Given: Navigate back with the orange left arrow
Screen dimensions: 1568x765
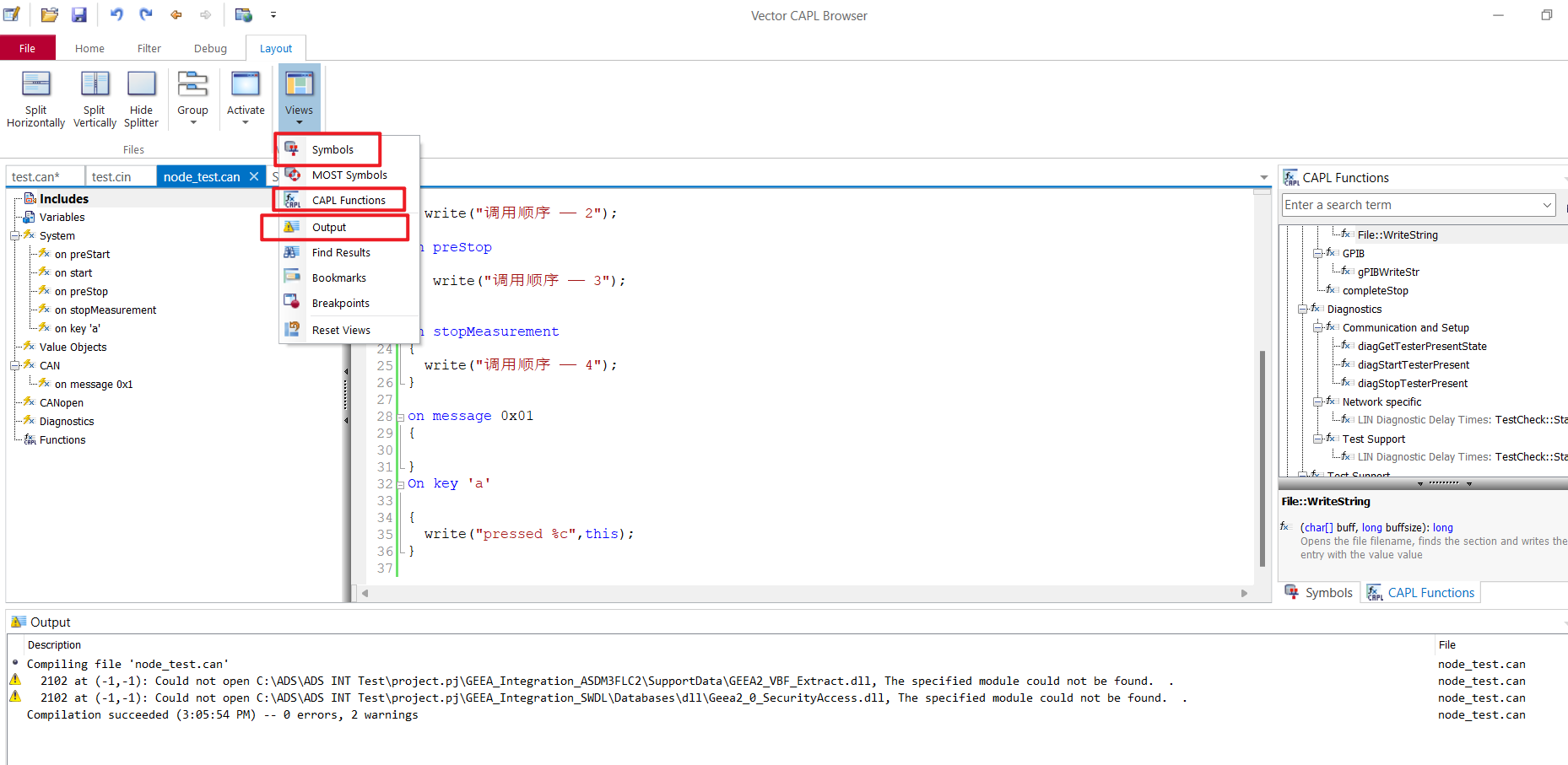Looking at the screenshot, I should tap(176, 14).
